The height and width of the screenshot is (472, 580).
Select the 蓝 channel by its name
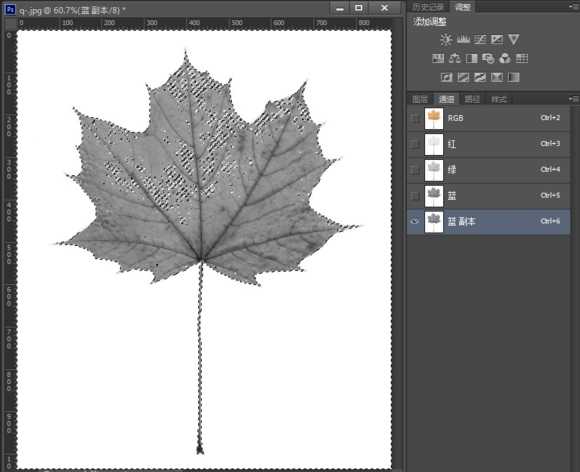pyautogui.click(x=452, y=196)
